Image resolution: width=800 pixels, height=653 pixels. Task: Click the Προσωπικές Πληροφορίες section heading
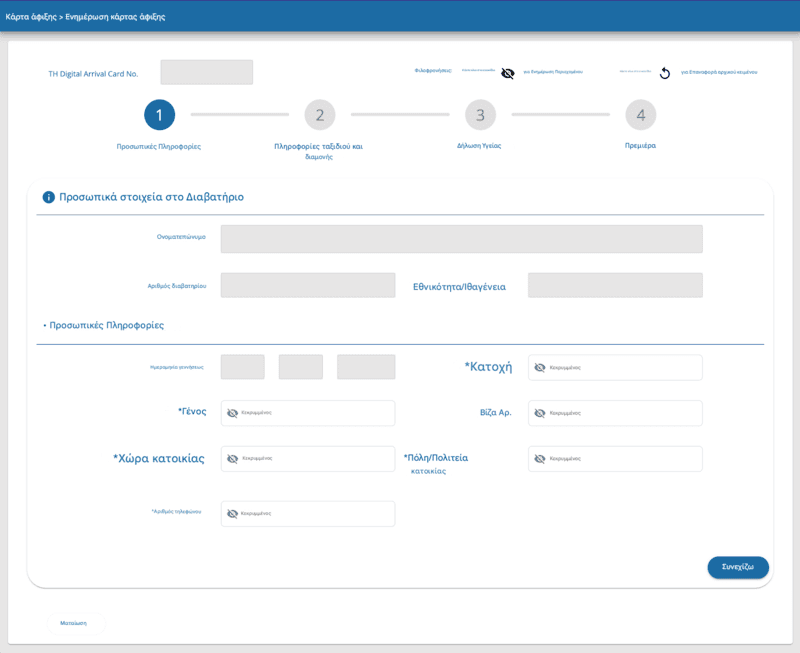(107, 325)
